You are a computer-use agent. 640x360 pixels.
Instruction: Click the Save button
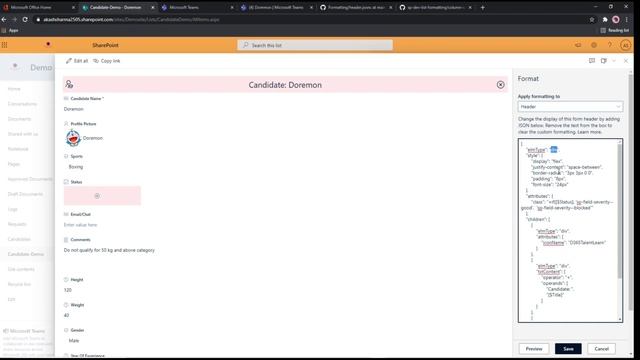(568, 349)
